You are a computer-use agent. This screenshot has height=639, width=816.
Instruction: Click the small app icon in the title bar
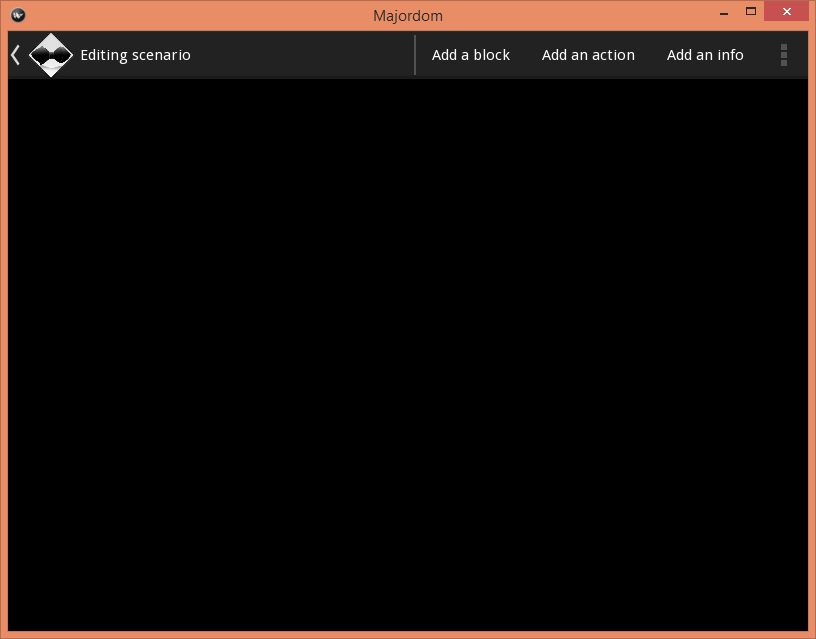tap(17, 14)
